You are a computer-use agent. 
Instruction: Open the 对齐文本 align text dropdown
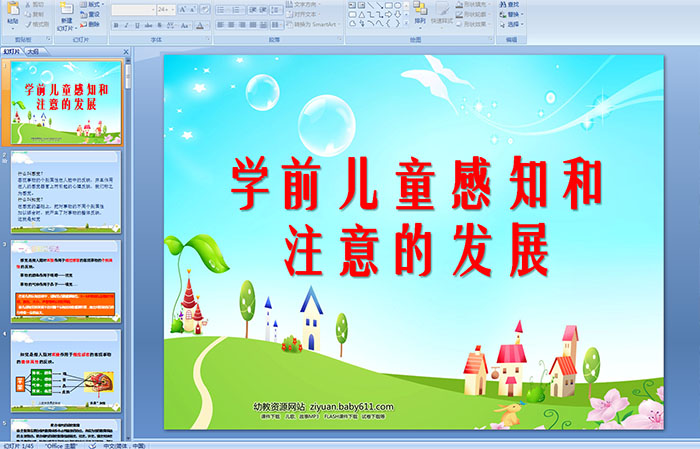(x=303, y=14)
